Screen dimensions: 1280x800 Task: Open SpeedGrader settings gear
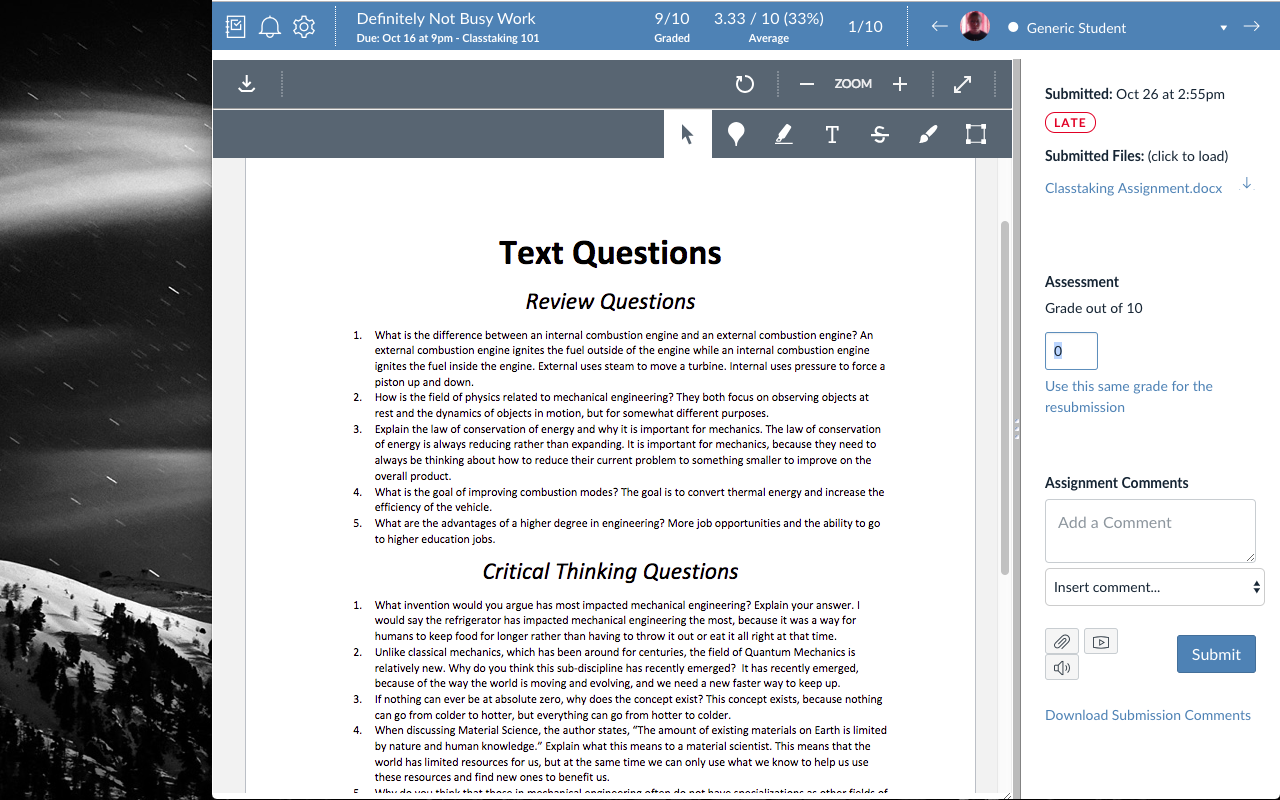coord(304,27)
